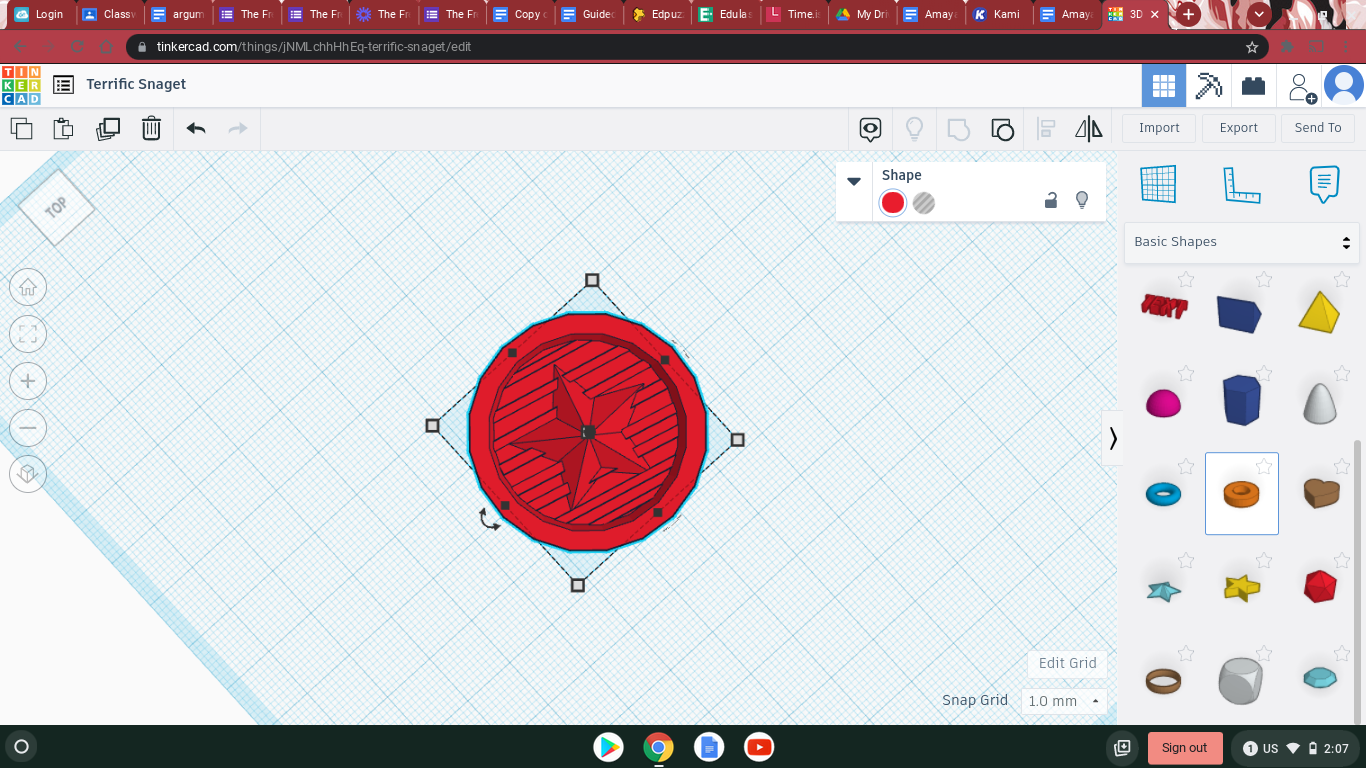Click the Copy tool icon
Screen dimensions: 1366x768
coord(21,128)
